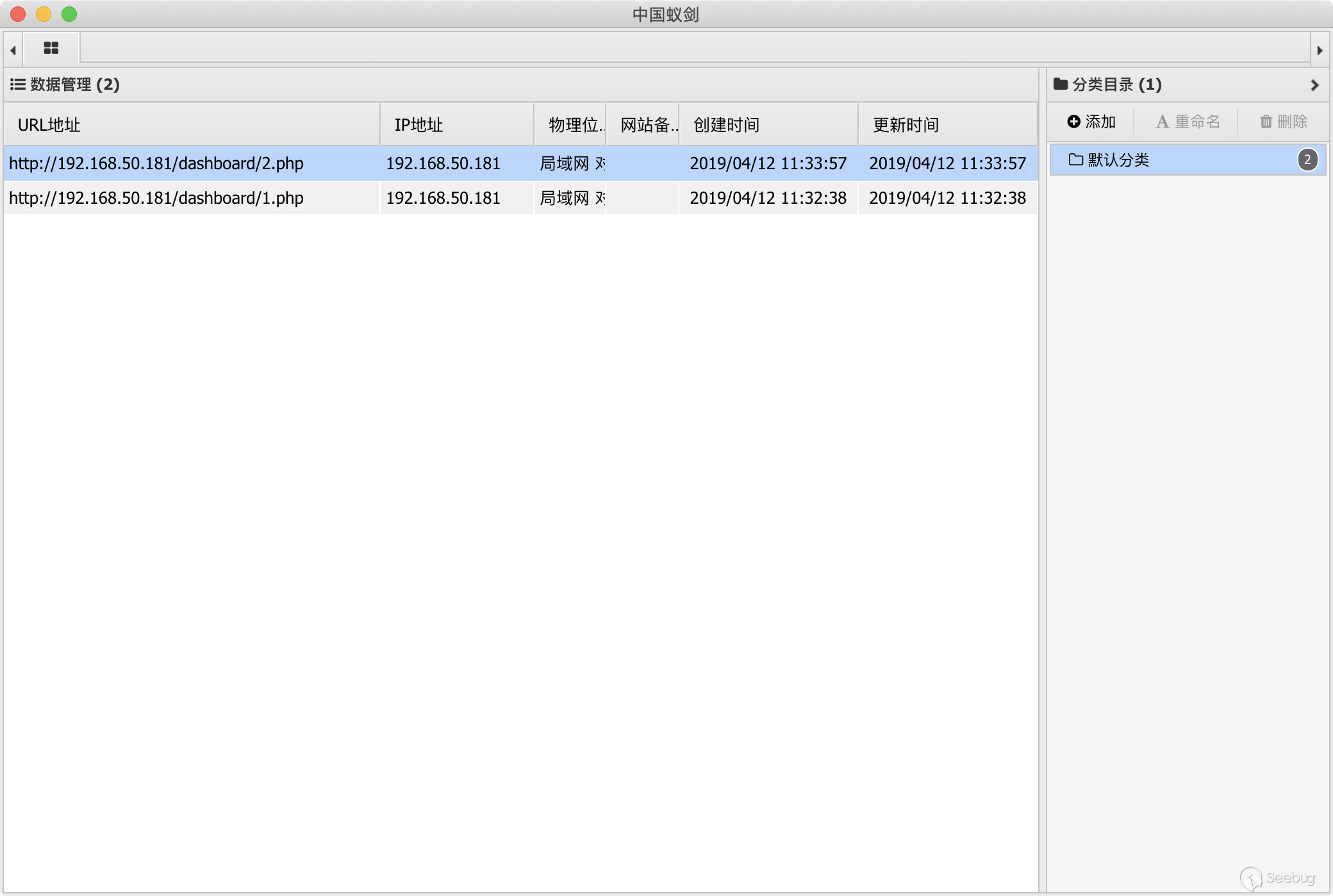
Task: Open the home grid tab icon
Action: [51, 48]
